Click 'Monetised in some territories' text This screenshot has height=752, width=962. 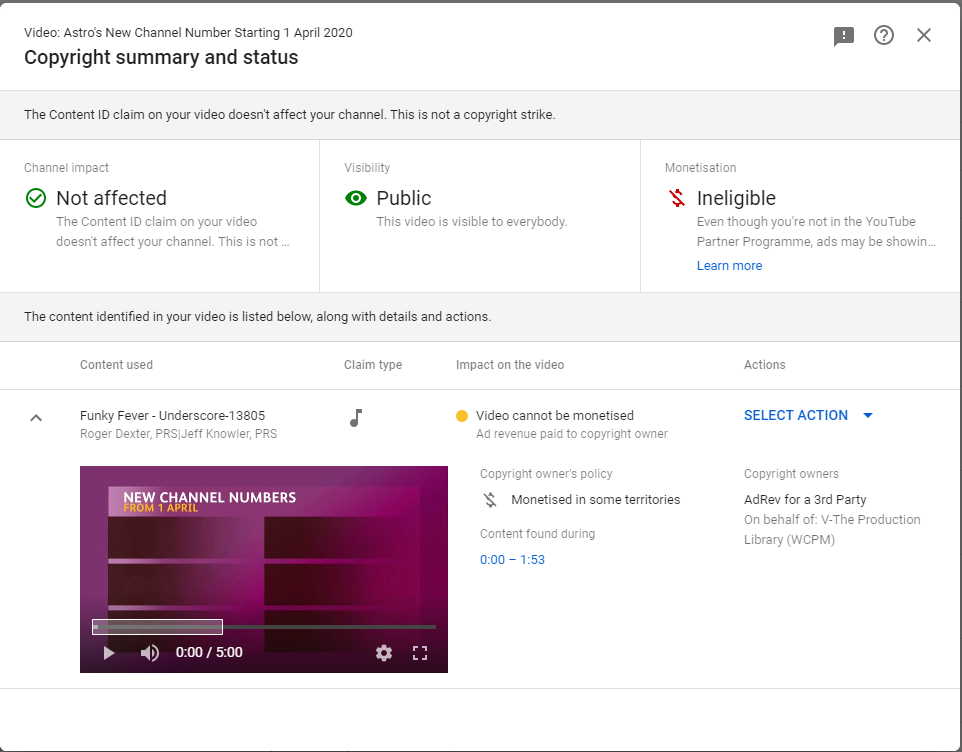pos(596,499)
